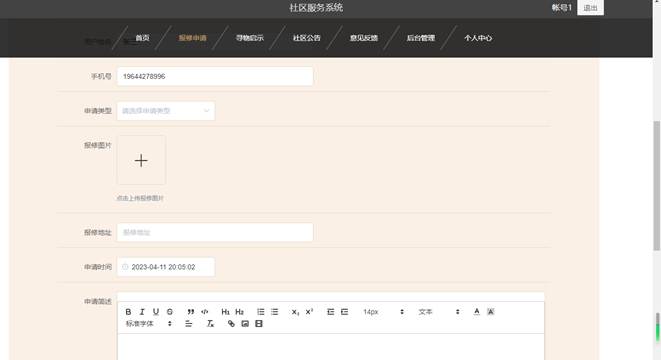This screenshot has height=360, width=661.
Task: Focus the 手机号 phone number field
Action: click(215, 76)
